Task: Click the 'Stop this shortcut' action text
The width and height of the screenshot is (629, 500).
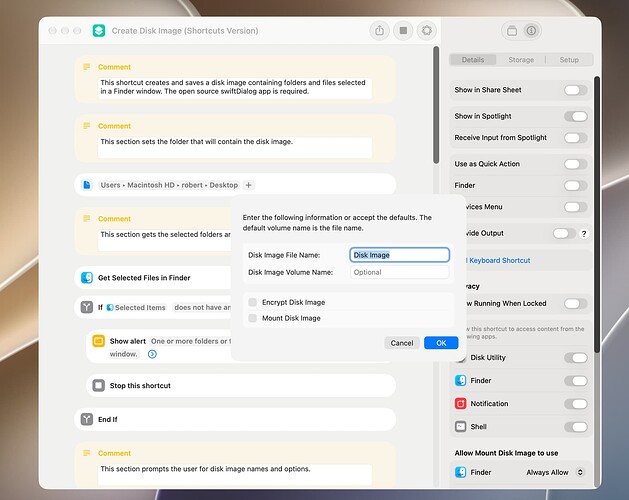Action: pyautogui.click(x=140, y=386)
